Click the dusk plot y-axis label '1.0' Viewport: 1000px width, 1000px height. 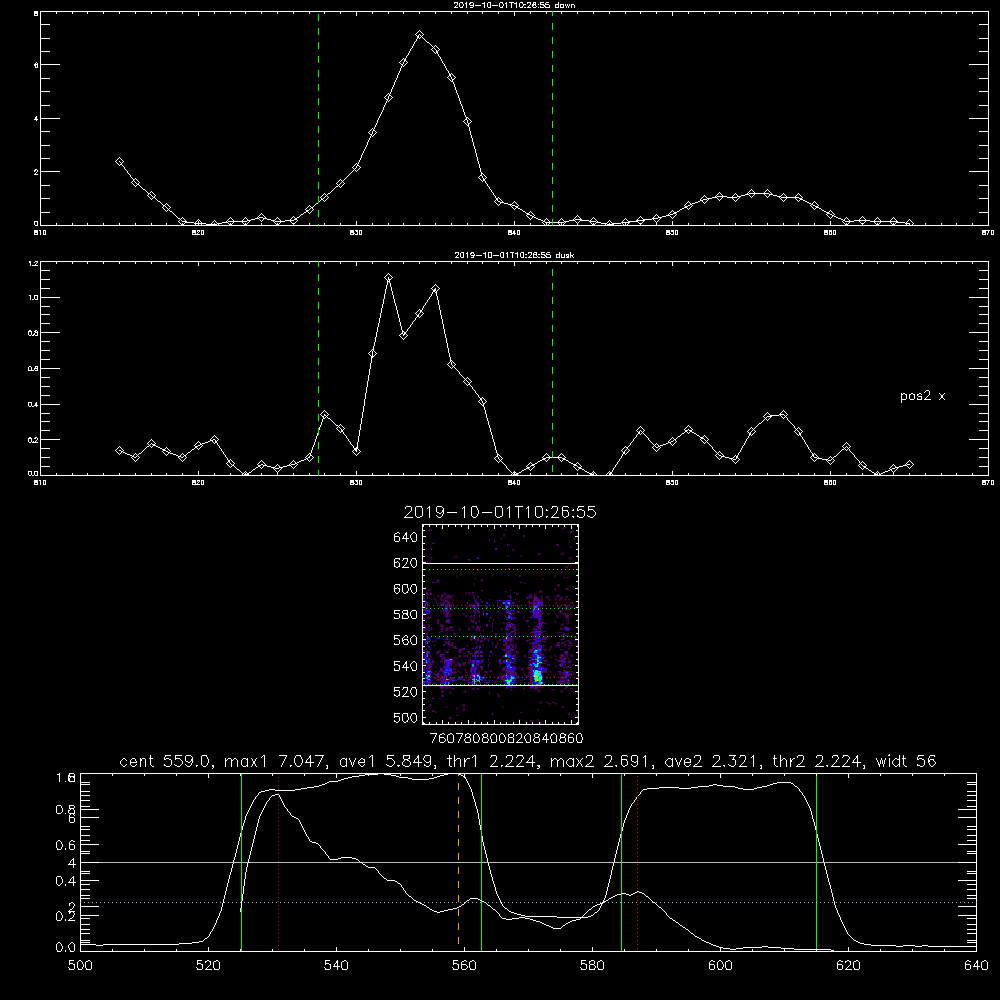click(33, 298)
